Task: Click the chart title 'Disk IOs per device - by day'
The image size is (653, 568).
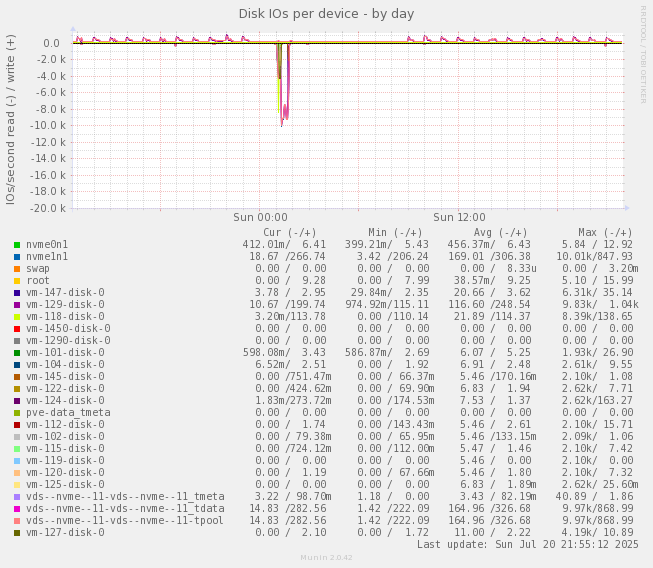Action: (x=326, y=14)
